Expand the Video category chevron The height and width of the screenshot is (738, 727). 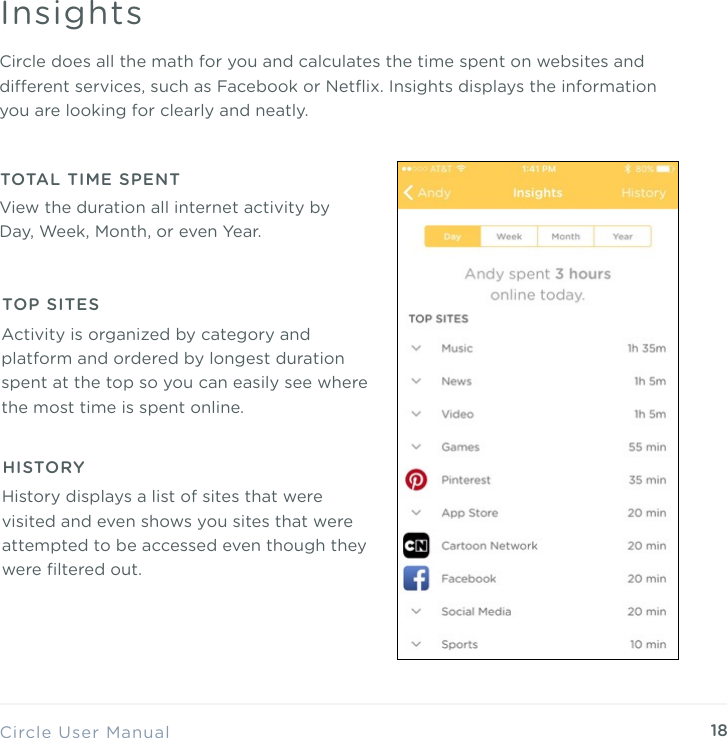pos(417,415)
